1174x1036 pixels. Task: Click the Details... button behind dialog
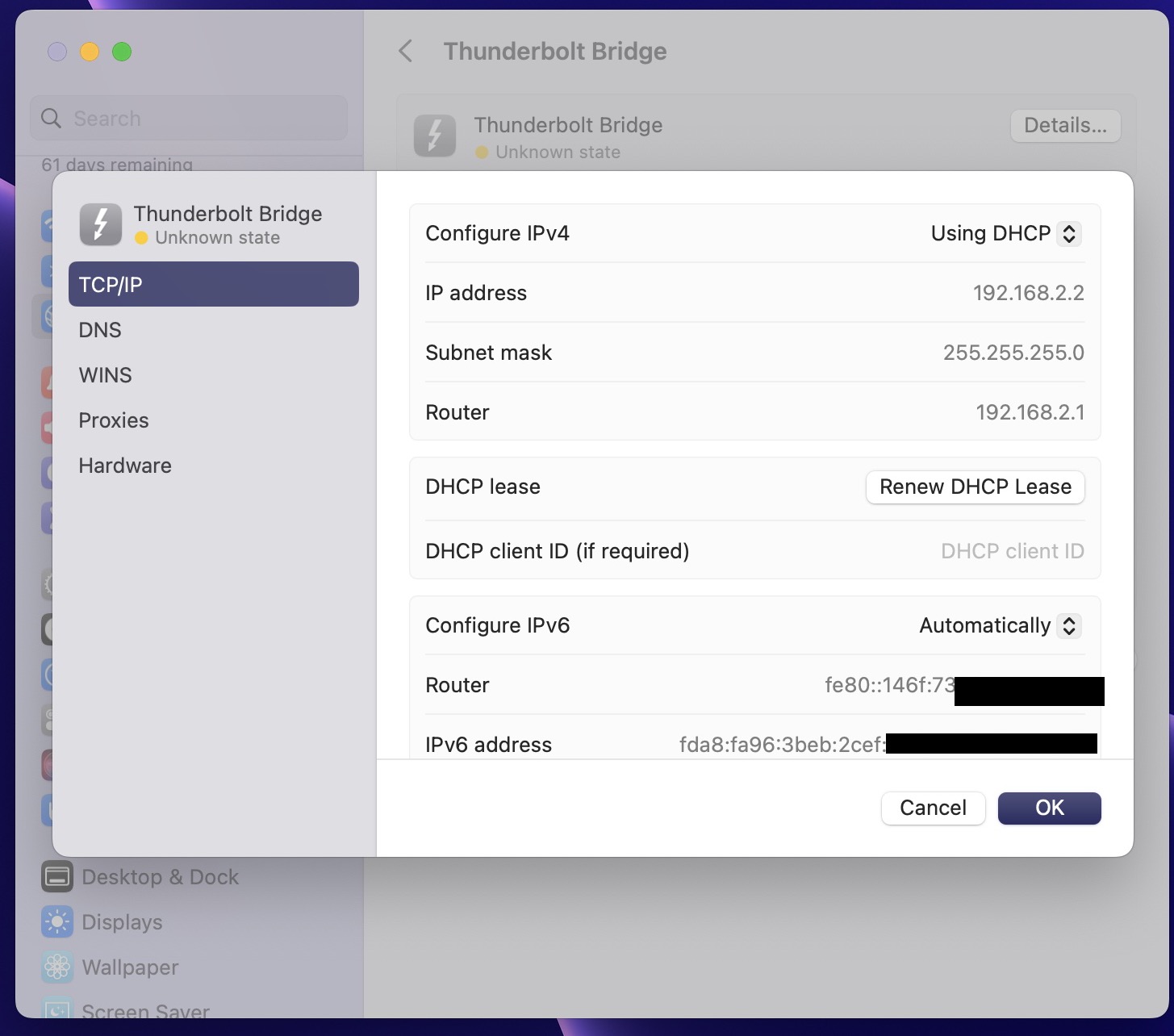point(1065,126)
